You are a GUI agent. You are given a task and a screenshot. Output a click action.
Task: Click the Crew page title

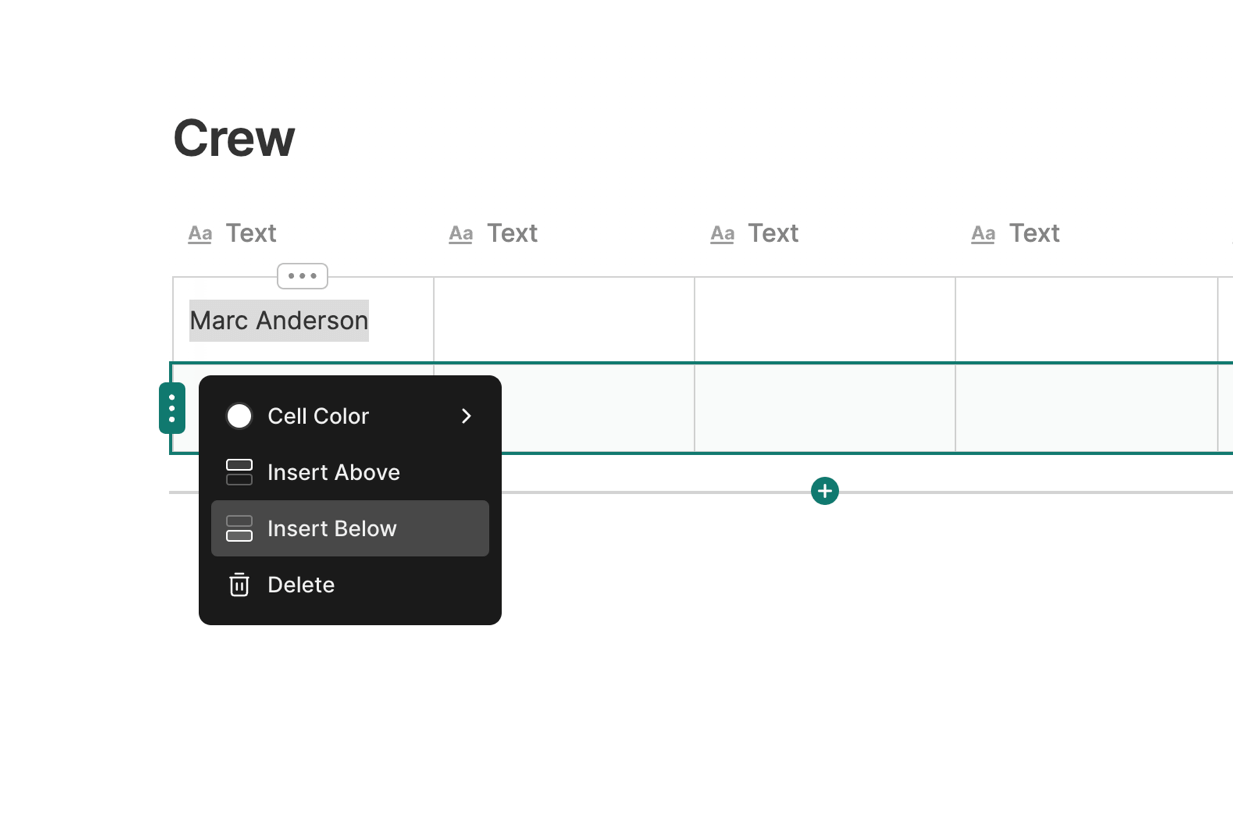[234, 138]
